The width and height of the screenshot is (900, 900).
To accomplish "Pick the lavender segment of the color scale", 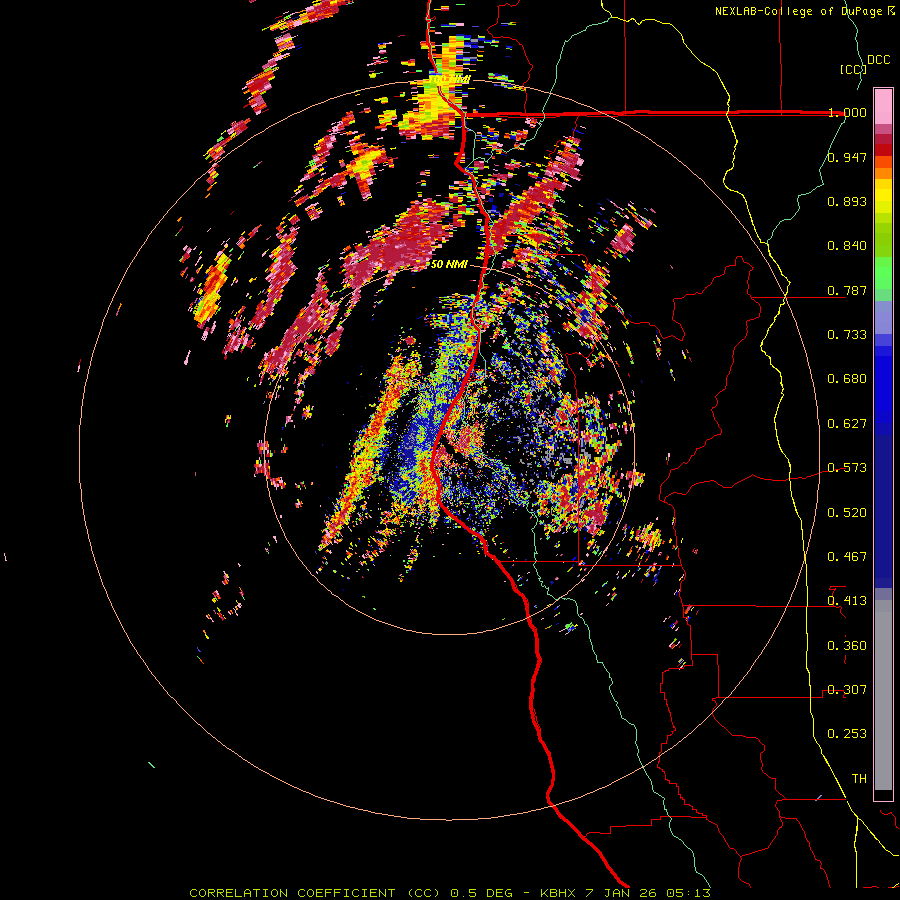I will (883, 317).
